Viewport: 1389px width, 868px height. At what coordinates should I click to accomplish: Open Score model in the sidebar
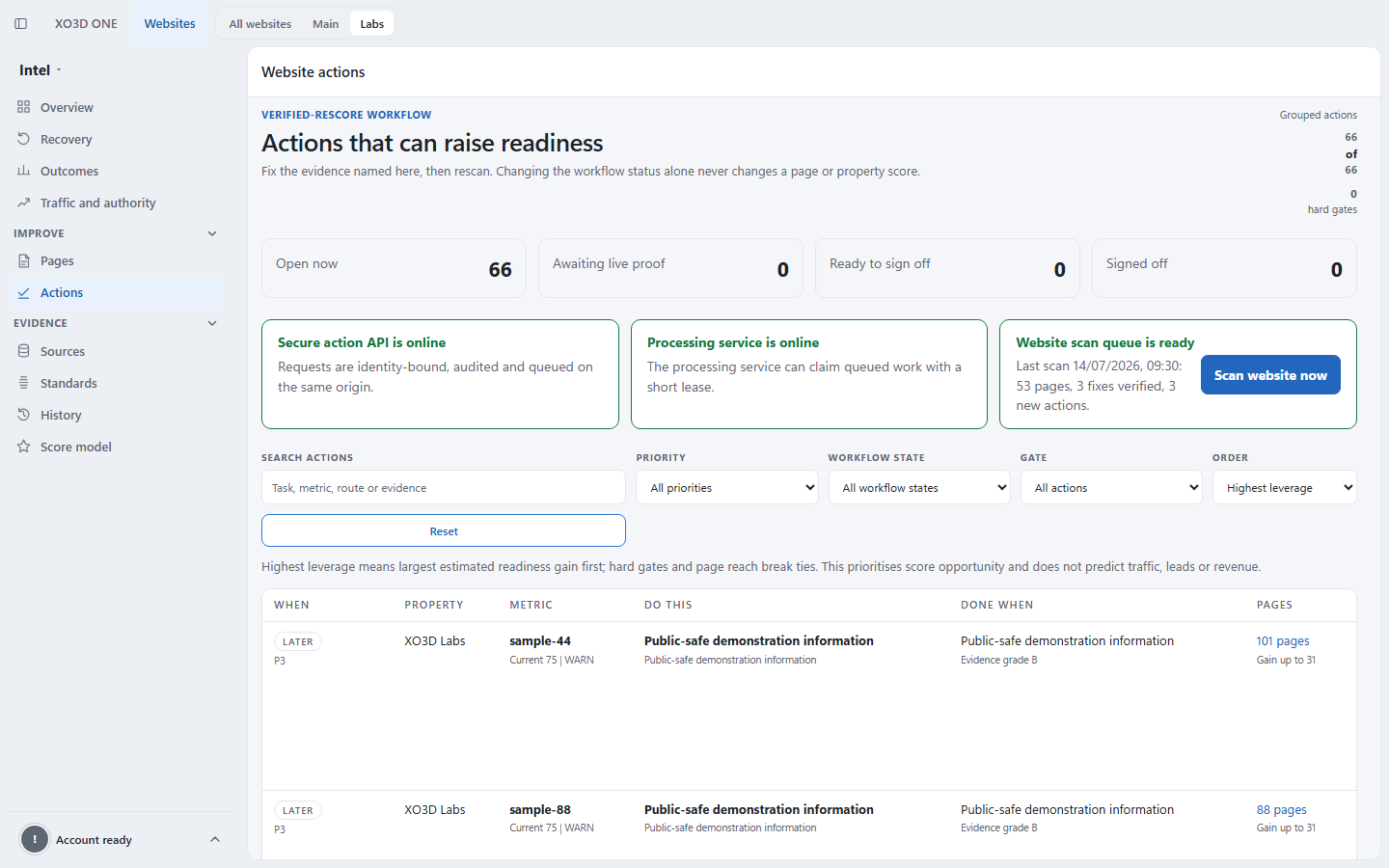tap(116, 447)
